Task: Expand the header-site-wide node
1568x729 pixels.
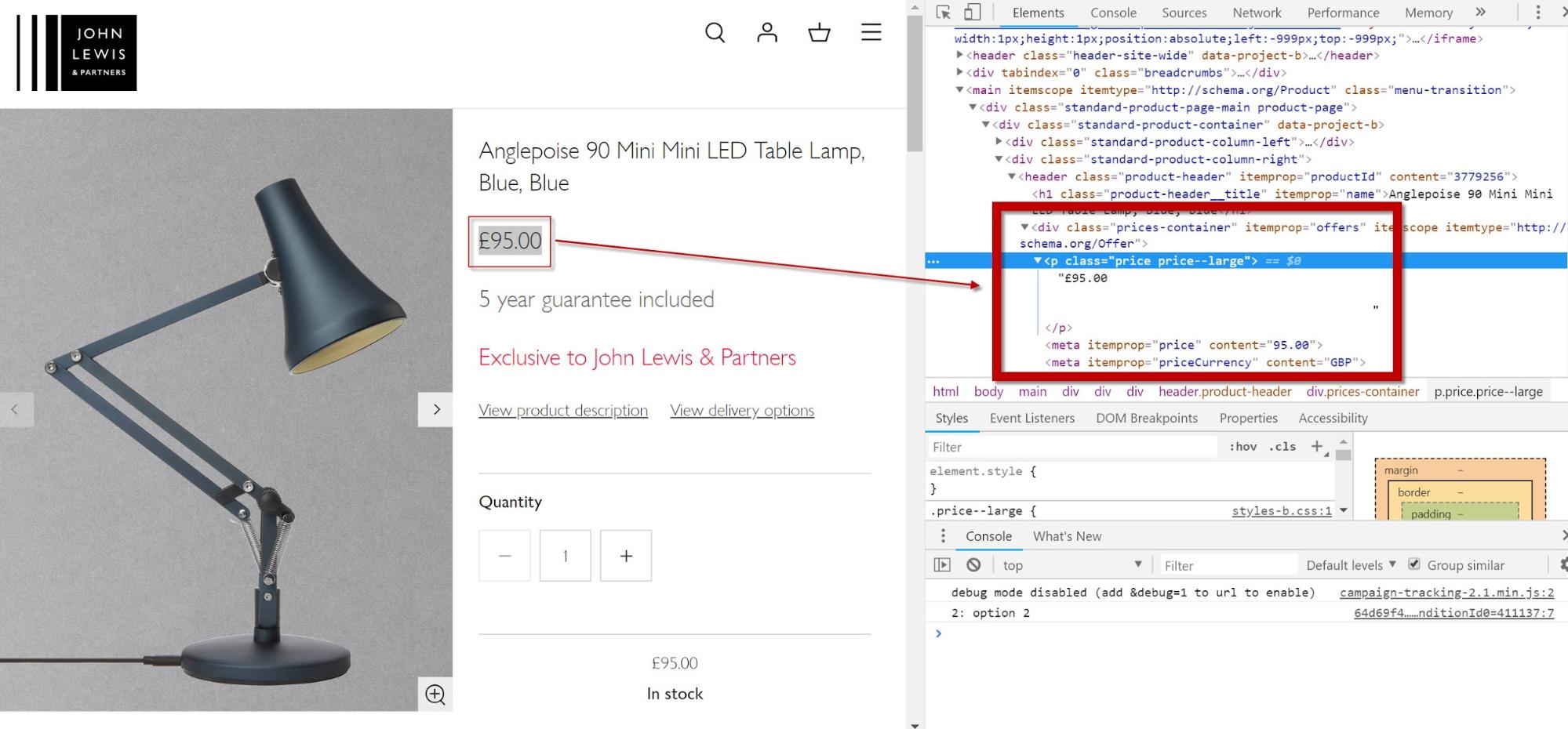Action: (x=959, y=55)
